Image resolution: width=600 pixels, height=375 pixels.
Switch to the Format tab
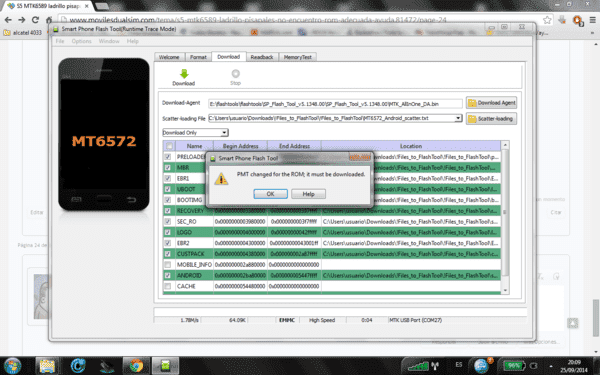point(198,57)
